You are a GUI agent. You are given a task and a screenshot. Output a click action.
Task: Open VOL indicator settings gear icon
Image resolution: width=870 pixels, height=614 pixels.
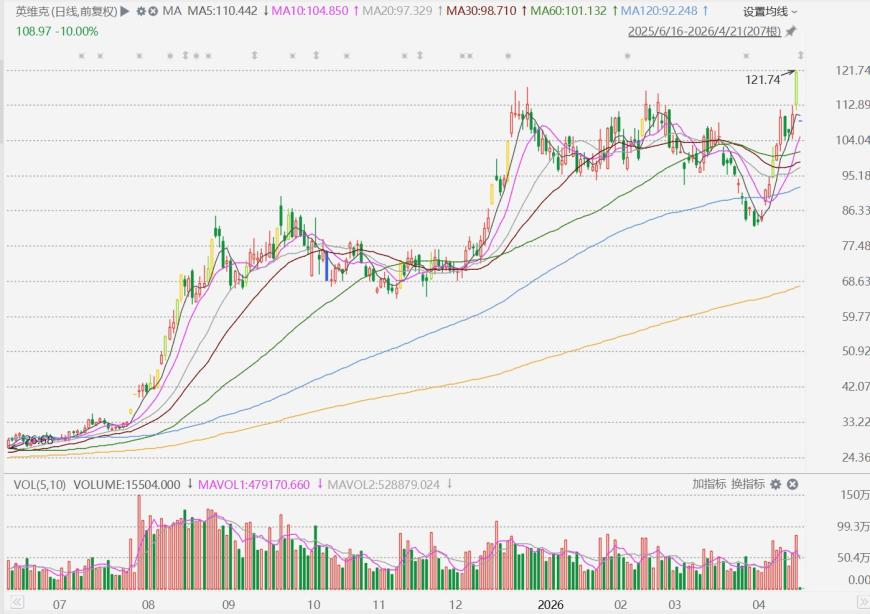pyautogui.click(x=776, y=484)
